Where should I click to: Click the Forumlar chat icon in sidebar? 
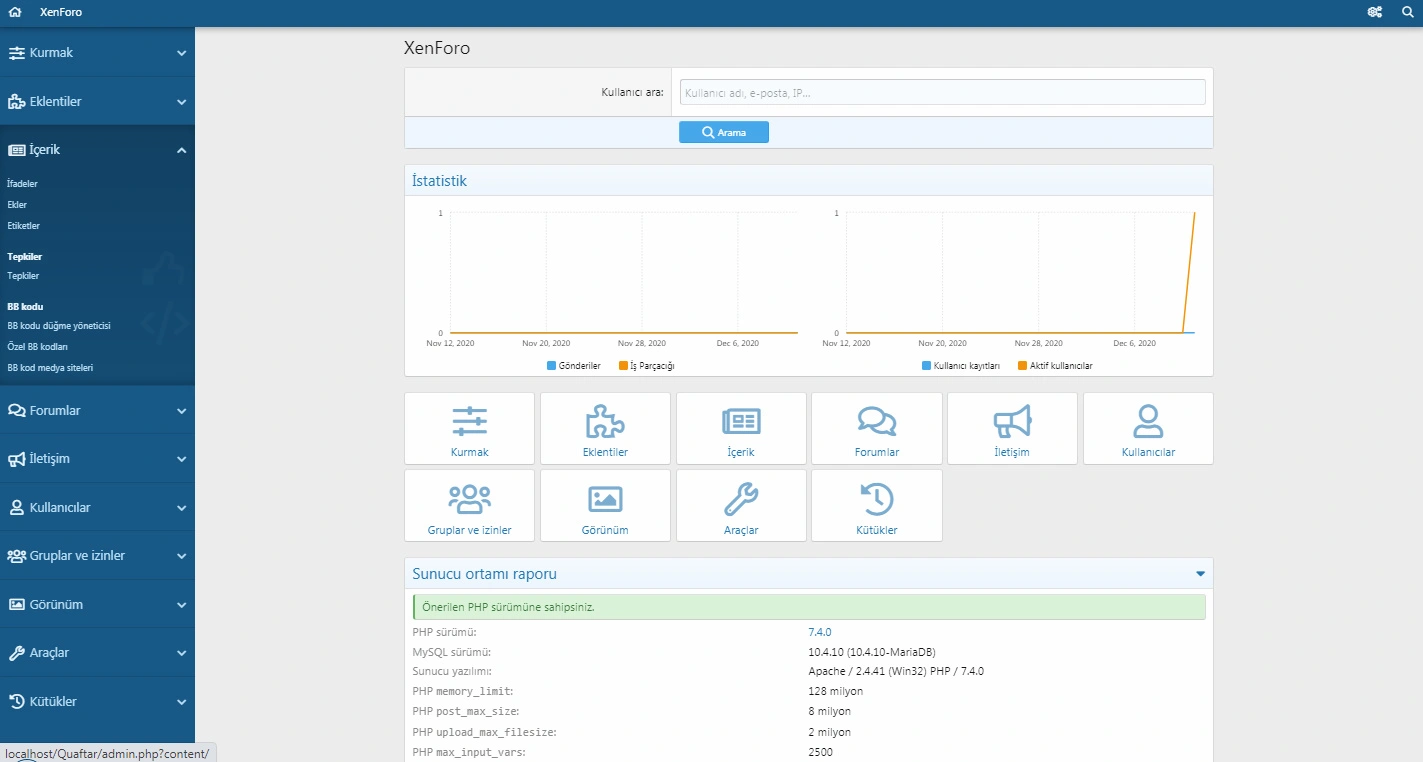point(16,411)
